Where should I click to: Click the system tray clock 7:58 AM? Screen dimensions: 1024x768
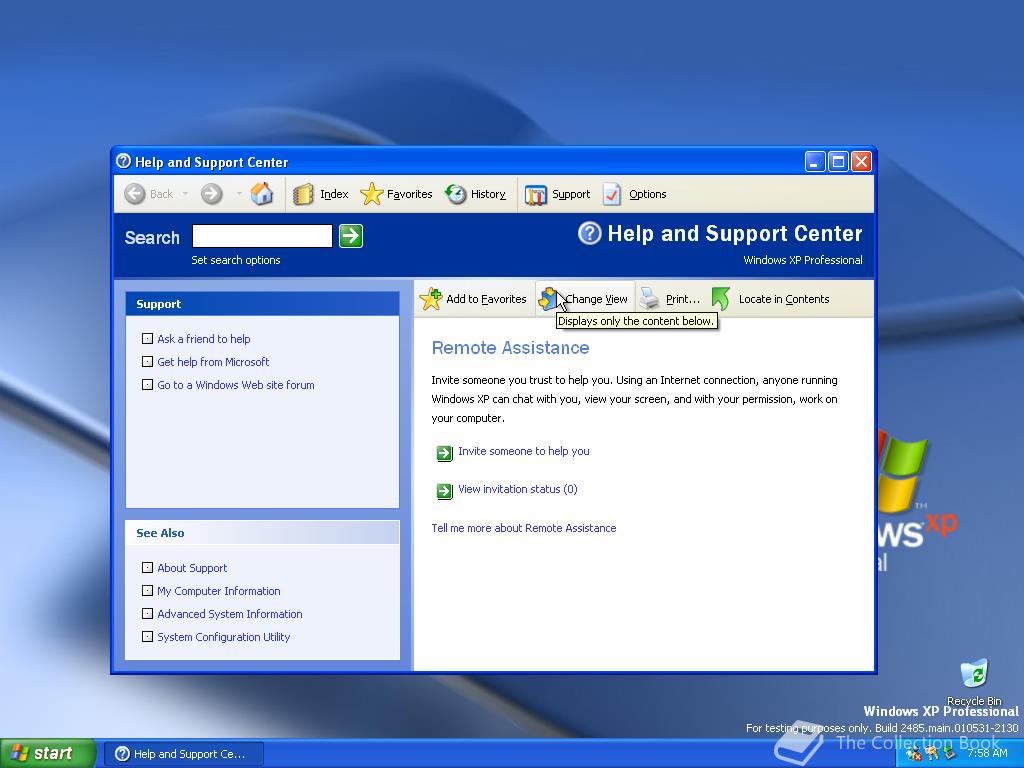[987, 753]
